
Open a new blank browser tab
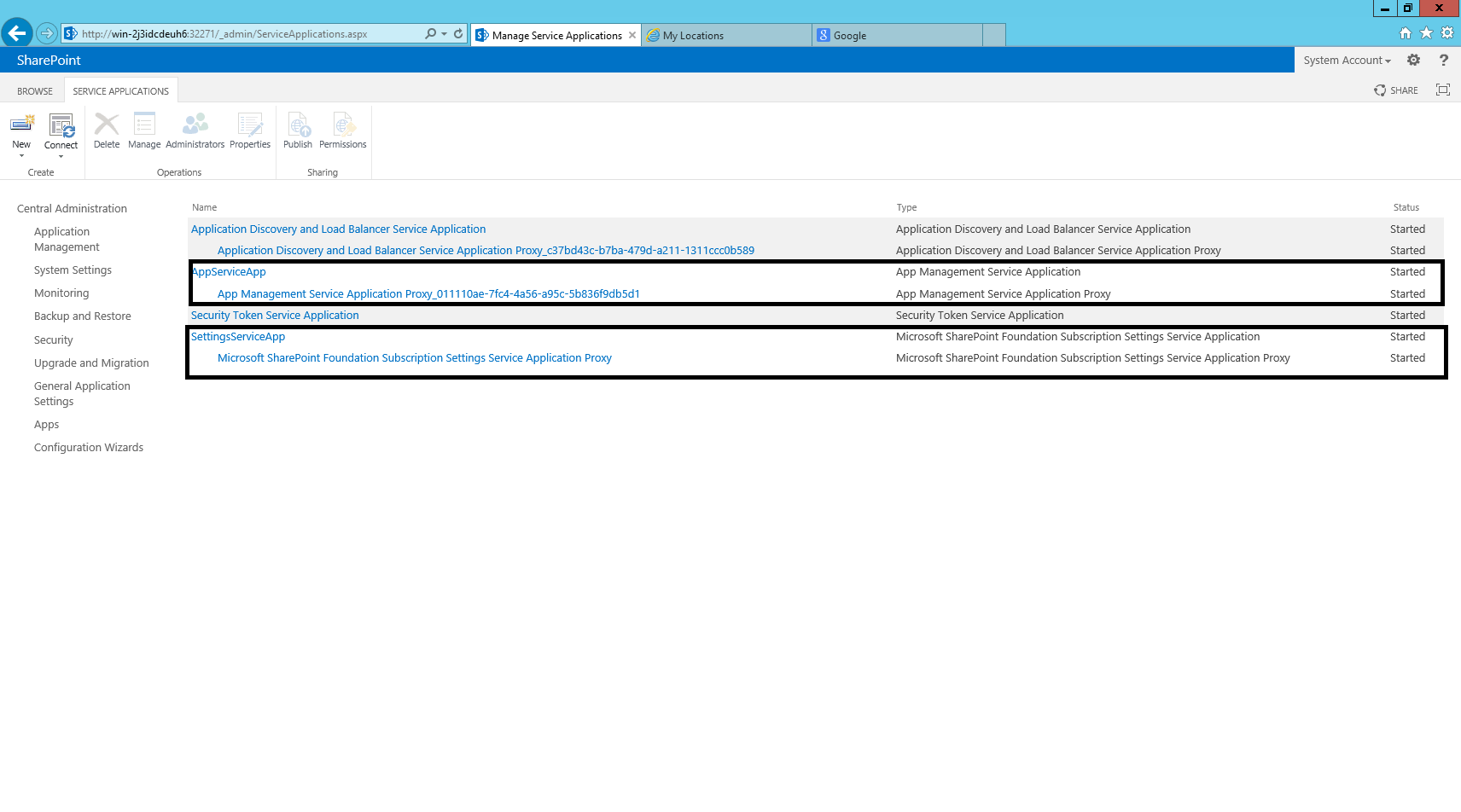pos(994,35)
